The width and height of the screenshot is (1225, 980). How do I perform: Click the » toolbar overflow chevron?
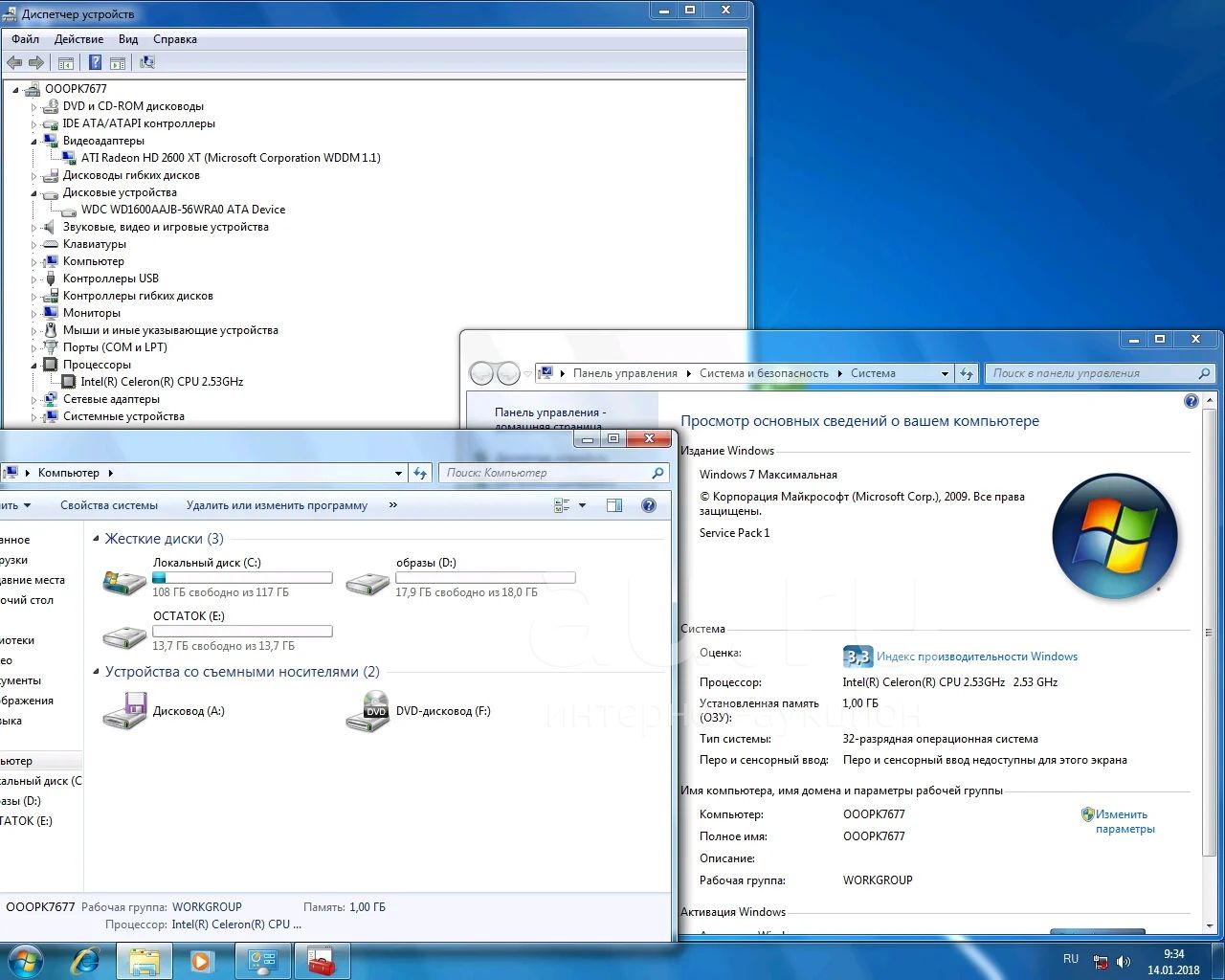[x=393, y=505]
